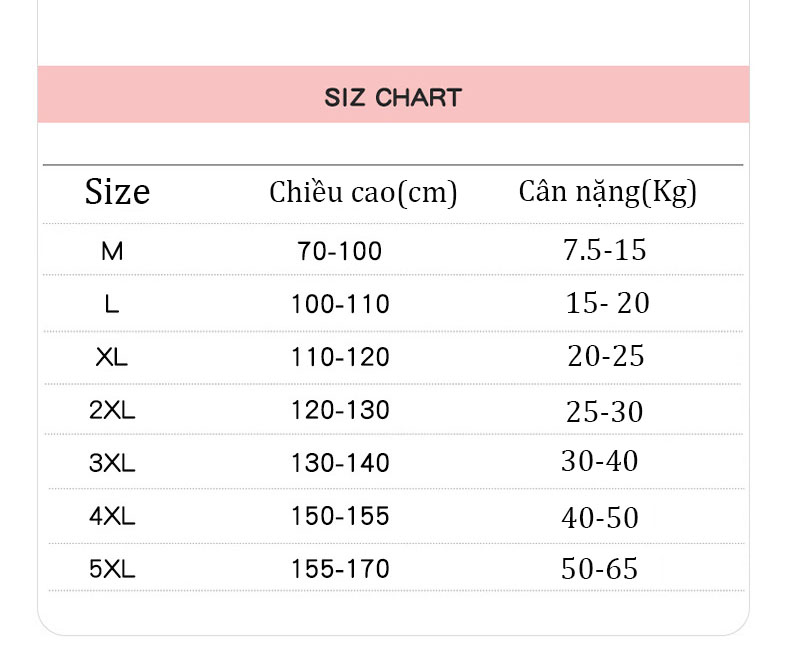The width and height of the screenshot is (790, 655).
Task: Select the 7.5-15 weight value
Action: tap(605, 250)
